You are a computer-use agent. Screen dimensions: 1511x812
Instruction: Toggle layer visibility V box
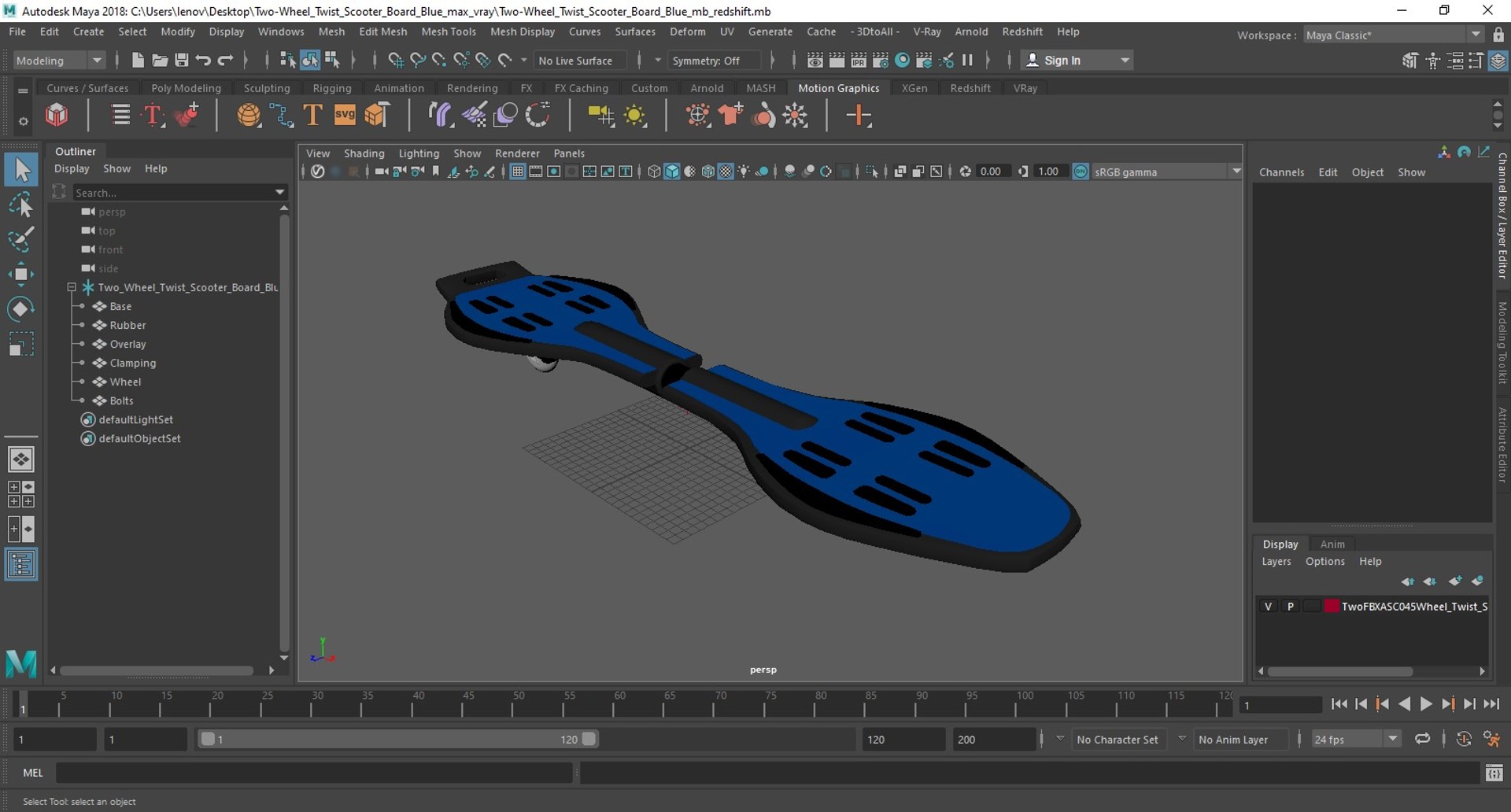point(1268,606)
